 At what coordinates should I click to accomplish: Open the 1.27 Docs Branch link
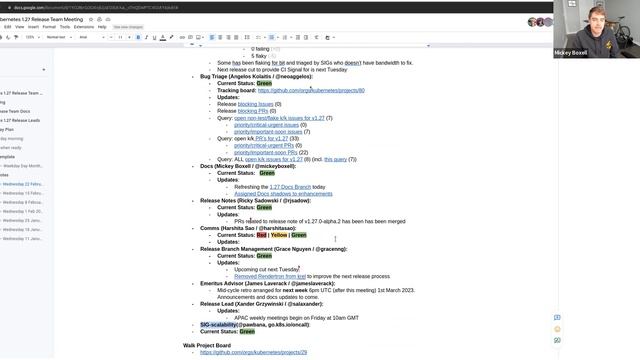(290, 187)
